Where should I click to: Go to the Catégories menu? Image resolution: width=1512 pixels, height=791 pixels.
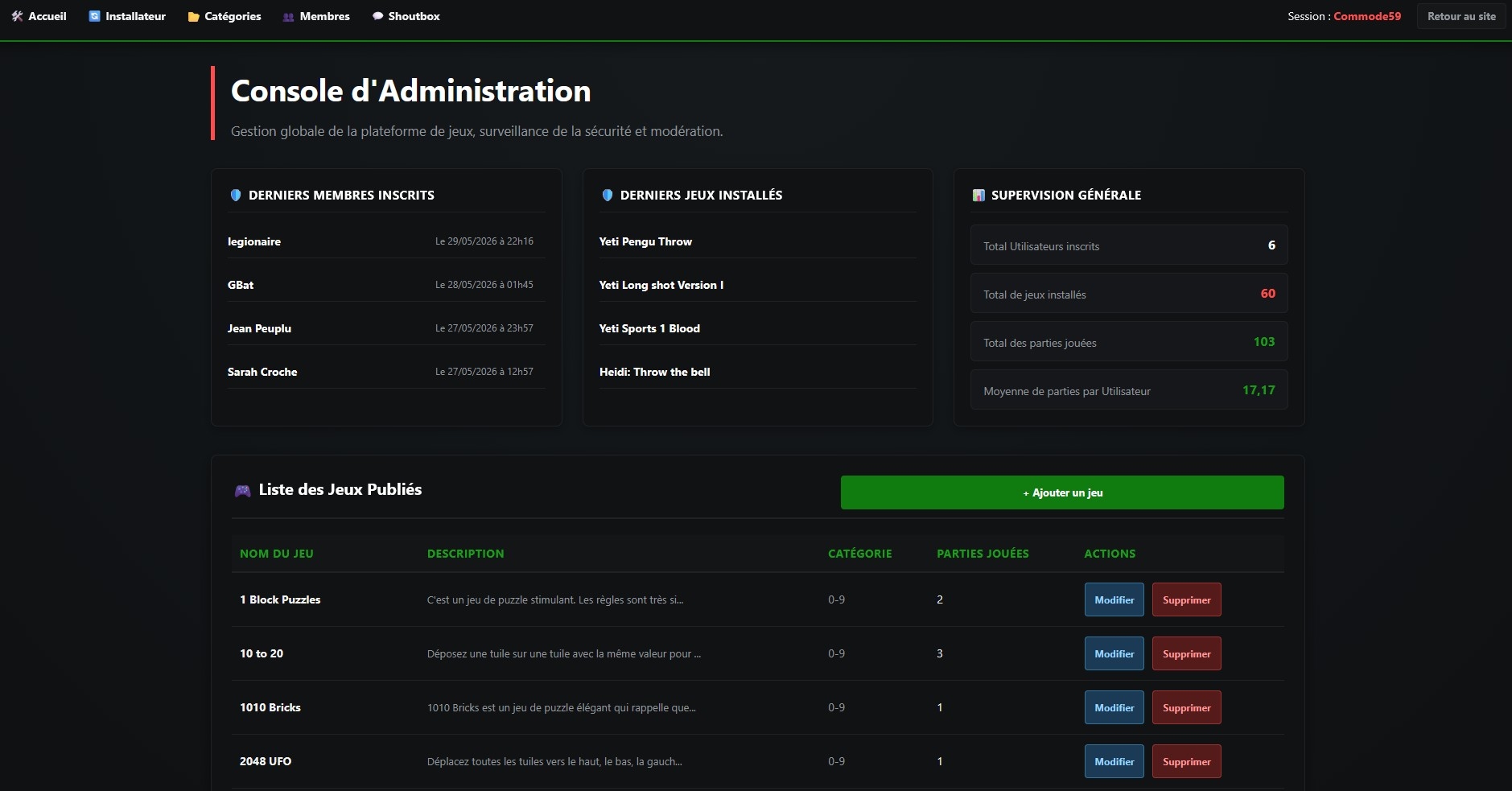(225, 16)
